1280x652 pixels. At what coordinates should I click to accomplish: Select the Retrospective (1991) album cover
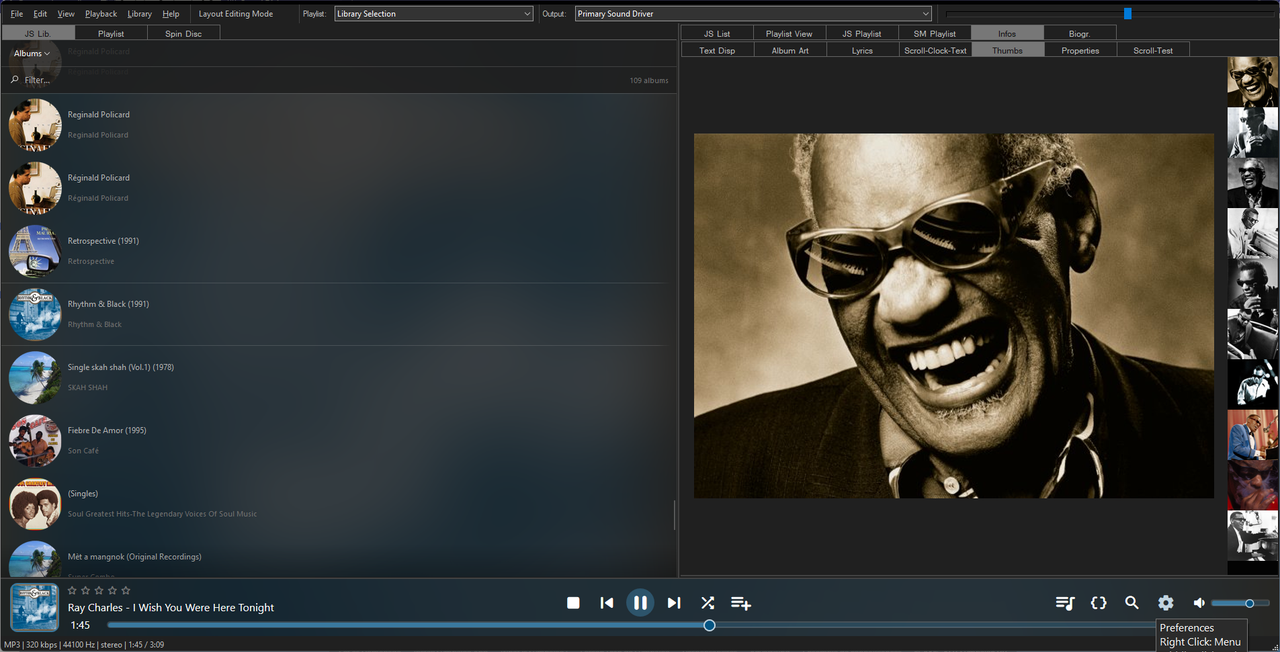click(x=35, y=251)
